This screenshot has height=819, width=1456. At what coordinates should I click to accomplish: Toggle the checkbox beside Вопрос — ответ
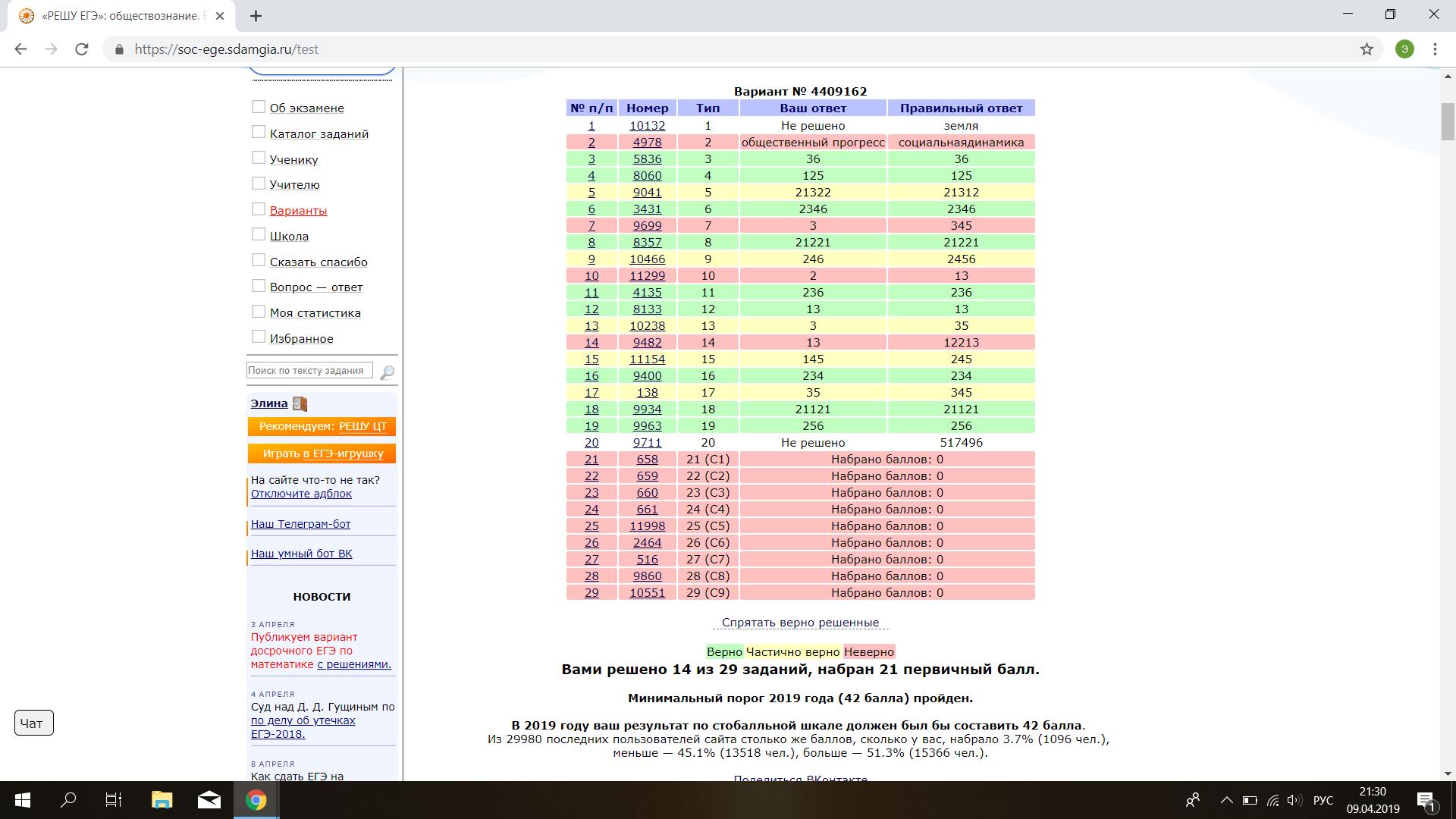click(x=259, y=286)
